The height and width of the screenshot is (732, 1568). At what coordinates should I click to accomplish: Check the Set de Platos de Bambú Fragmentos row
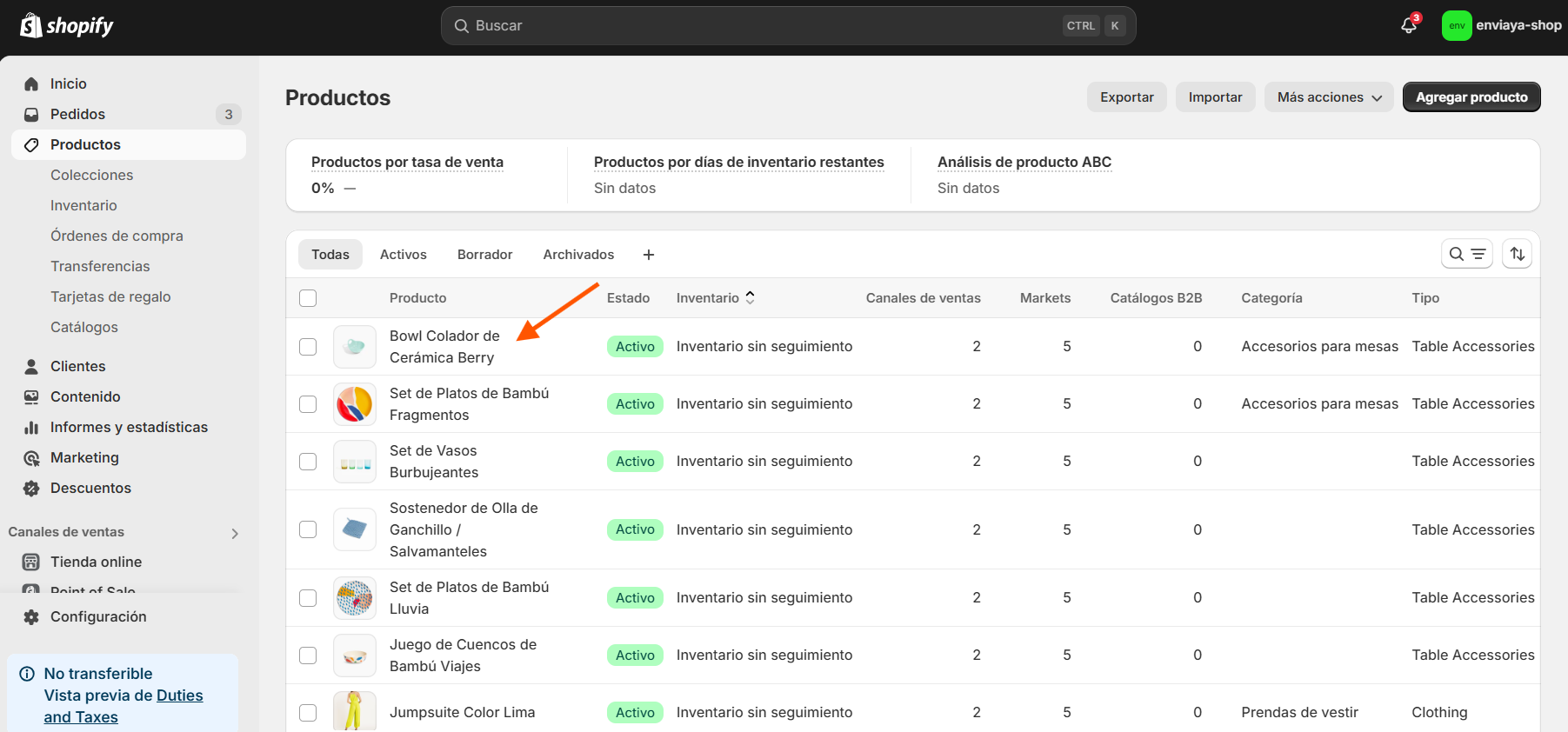click(x=308, y=404)
